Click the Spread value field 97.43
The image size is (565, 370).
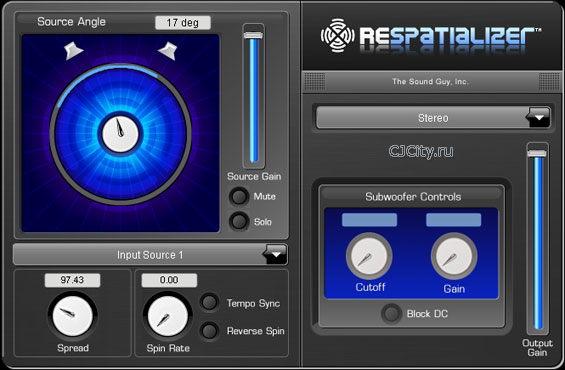(72, 280)
